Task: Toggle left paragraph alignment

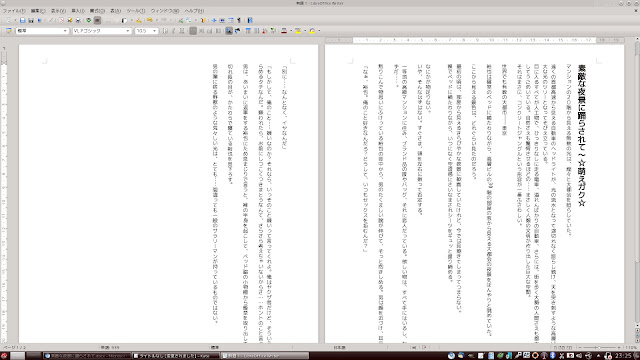Action: tap(193, 31)
